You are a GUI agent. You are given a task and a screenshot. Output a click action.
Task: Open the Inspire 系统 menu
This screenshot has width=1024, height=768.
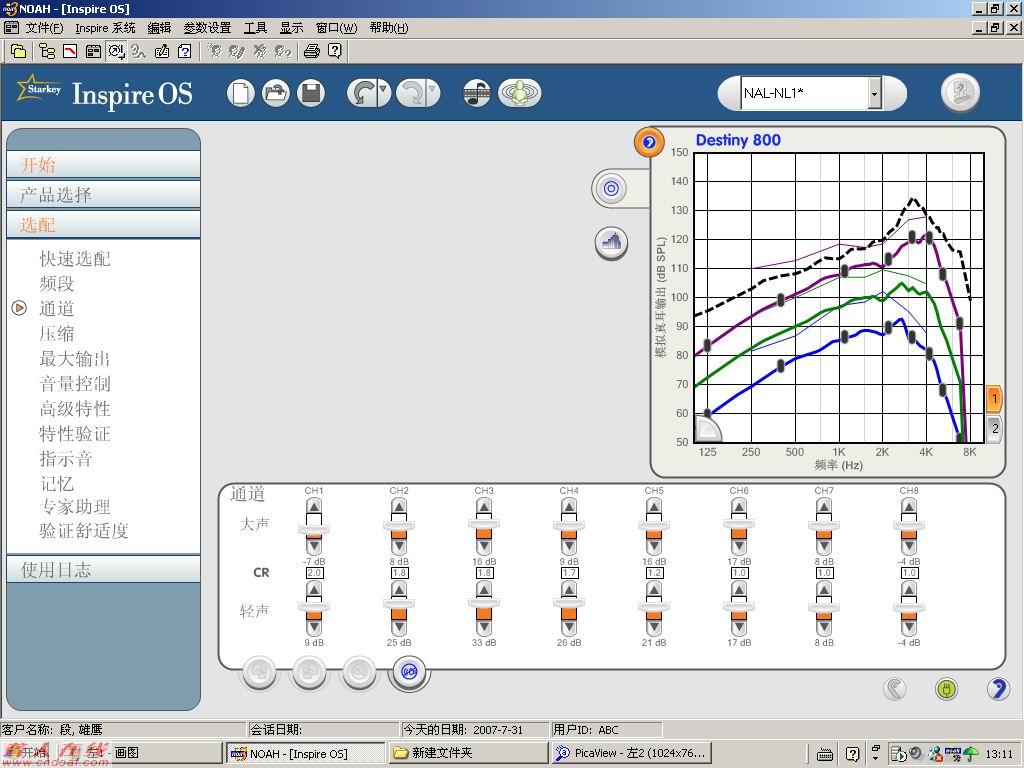(x=105, y=28)
